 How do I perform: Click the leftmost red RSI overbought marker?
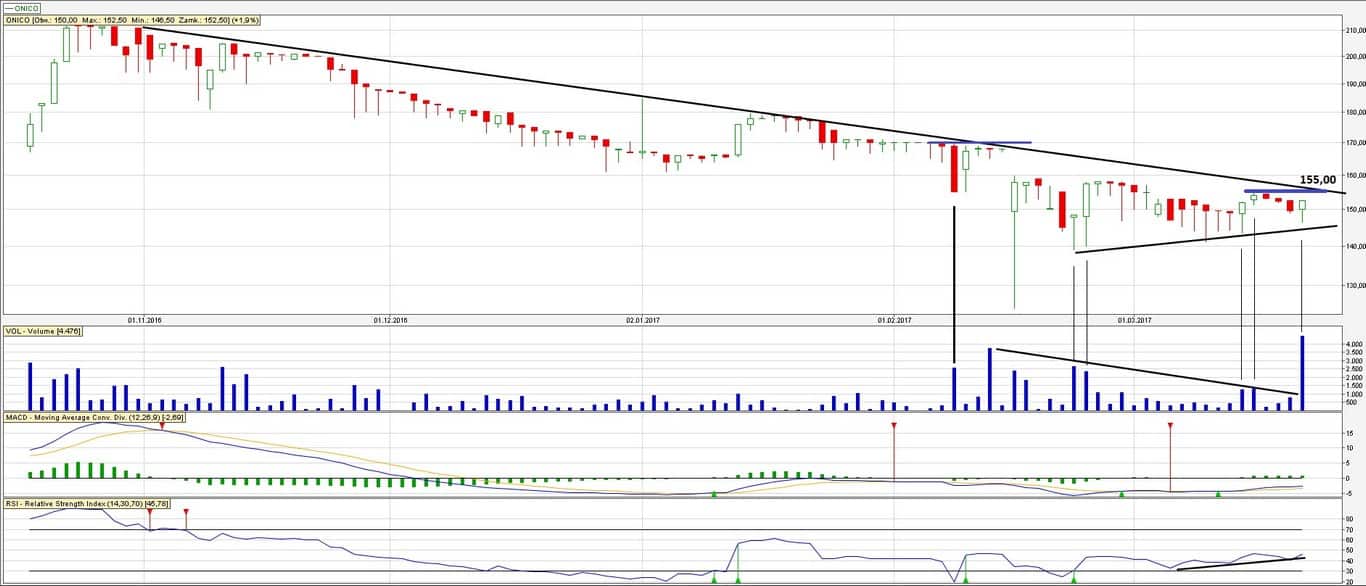coord(149,512)
